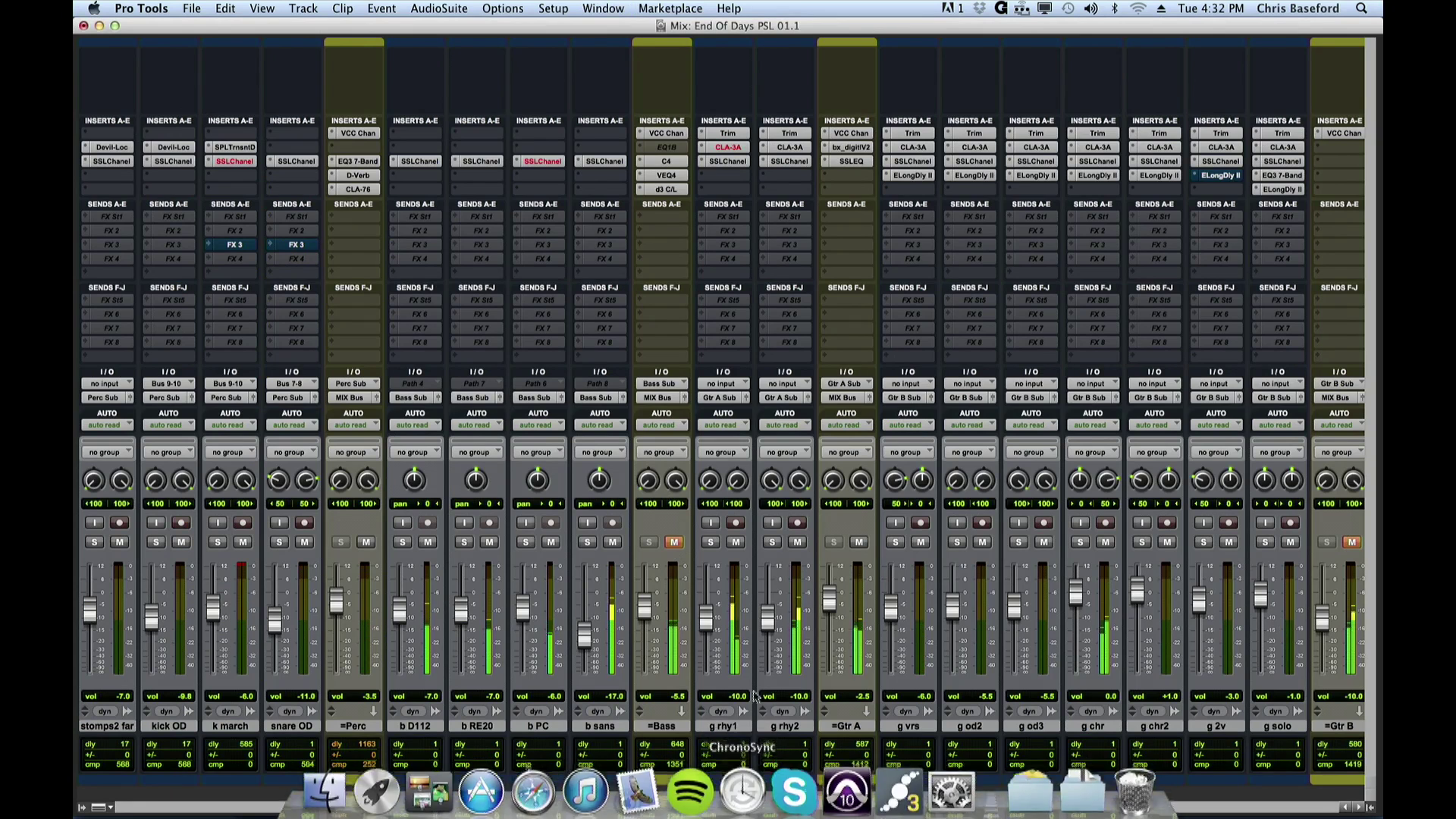1456x819 pixels.
Task: Click right pan knob on =Gtr A track
Action: 861,481
